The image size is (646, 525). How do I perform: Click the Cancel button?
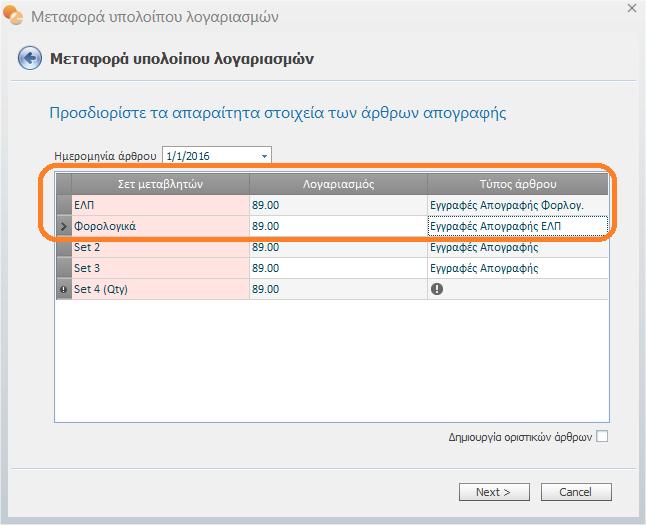coord(576,492)
